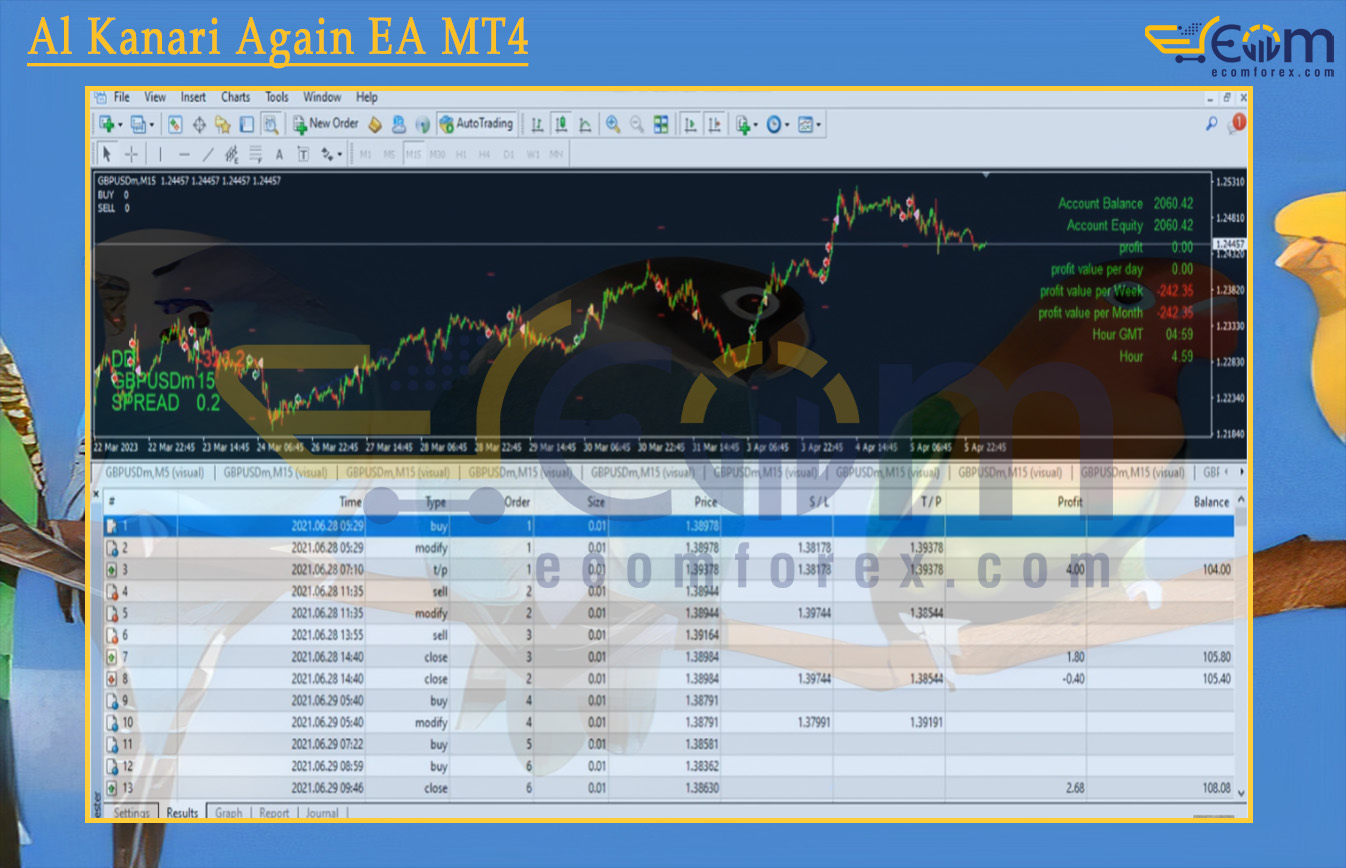This screenshot has width=1346, height=868.
Task: Click the New Order button
Action: [x=325, y=124]
